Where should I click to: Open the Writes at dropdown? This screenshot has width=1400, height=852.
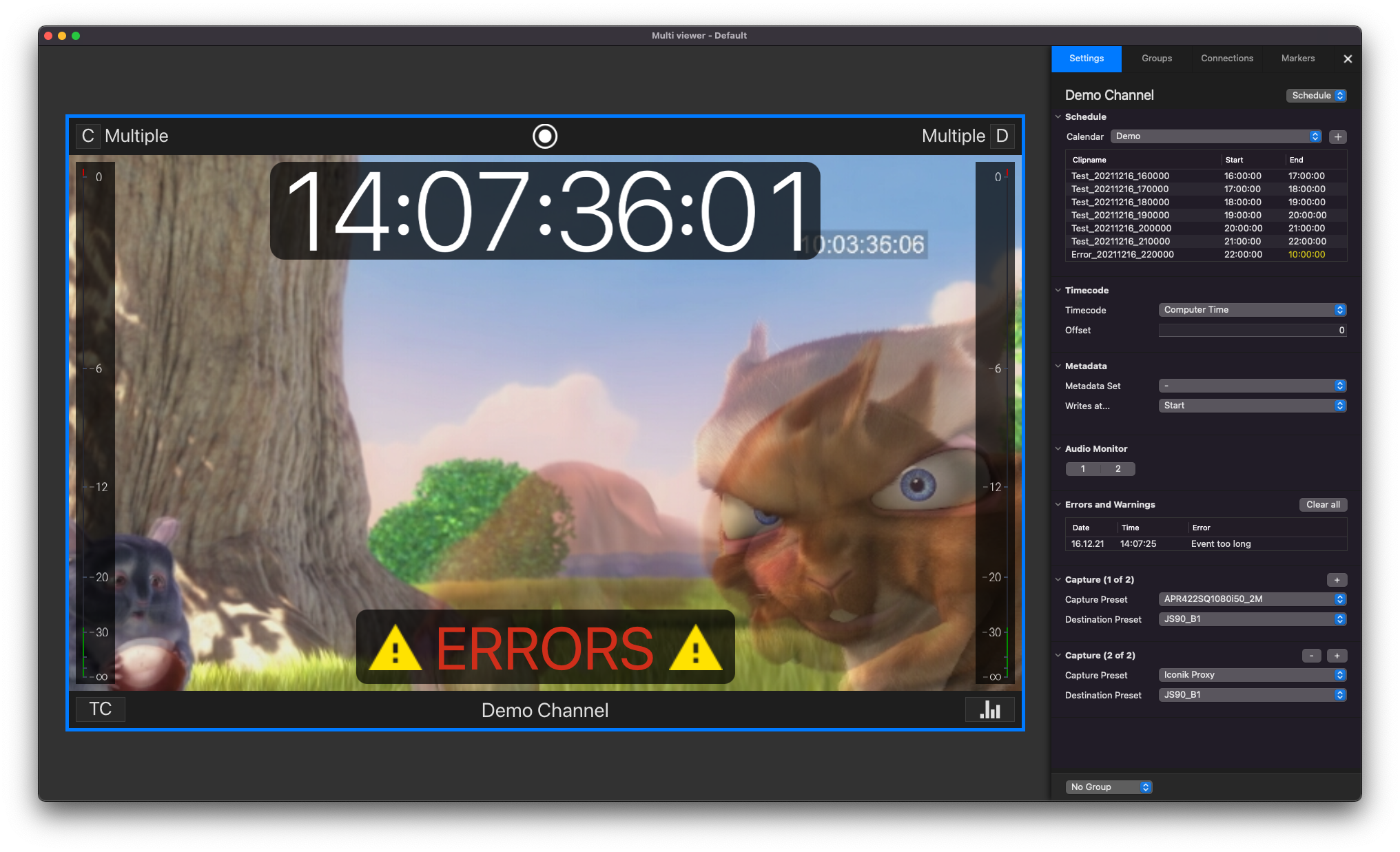pyautogui.click(x=1253, y=406)
